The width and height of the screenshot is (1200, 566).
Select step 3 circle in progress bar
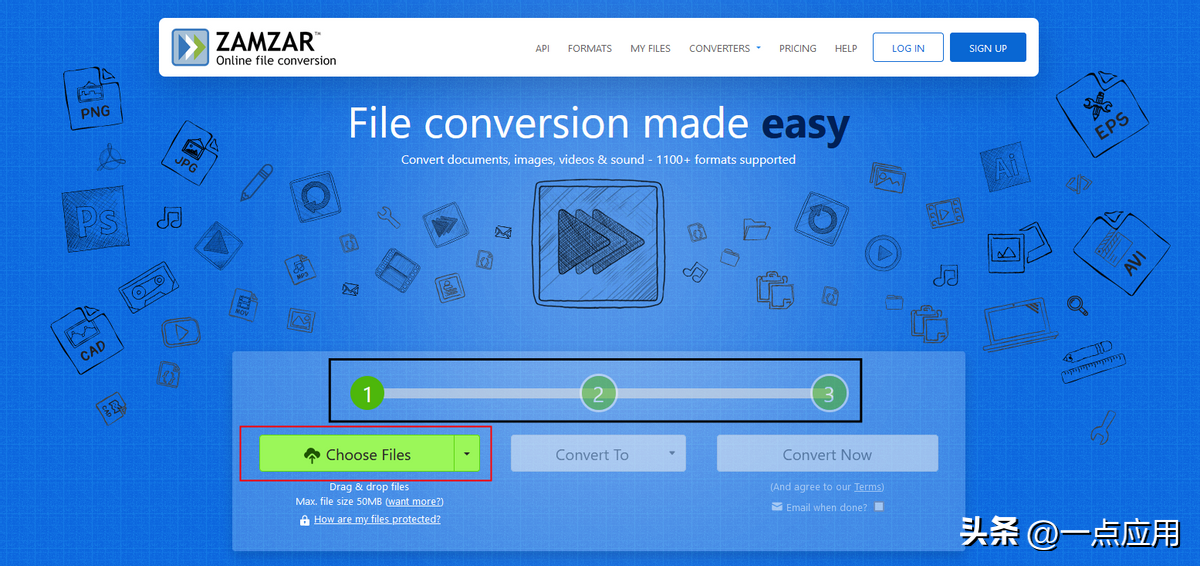coord(829,394)
